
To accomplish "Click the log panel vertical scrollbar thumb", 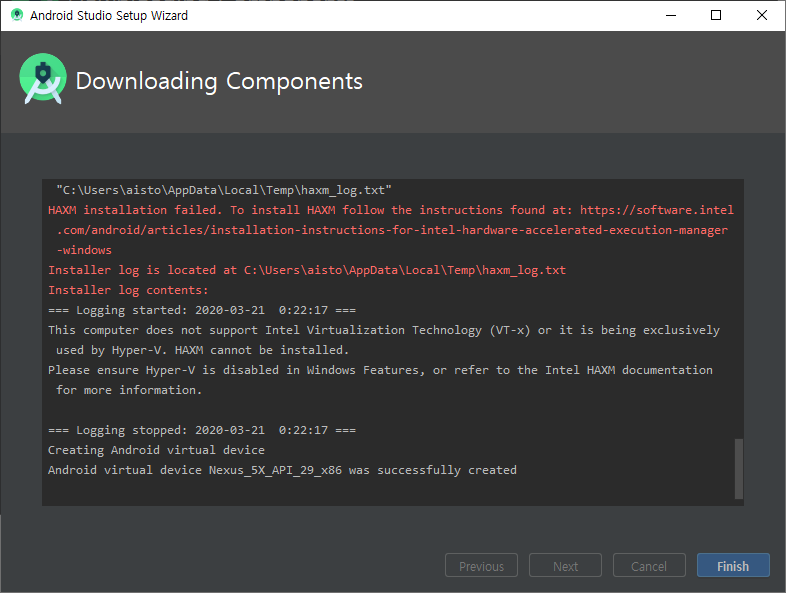I will [738, 469].
